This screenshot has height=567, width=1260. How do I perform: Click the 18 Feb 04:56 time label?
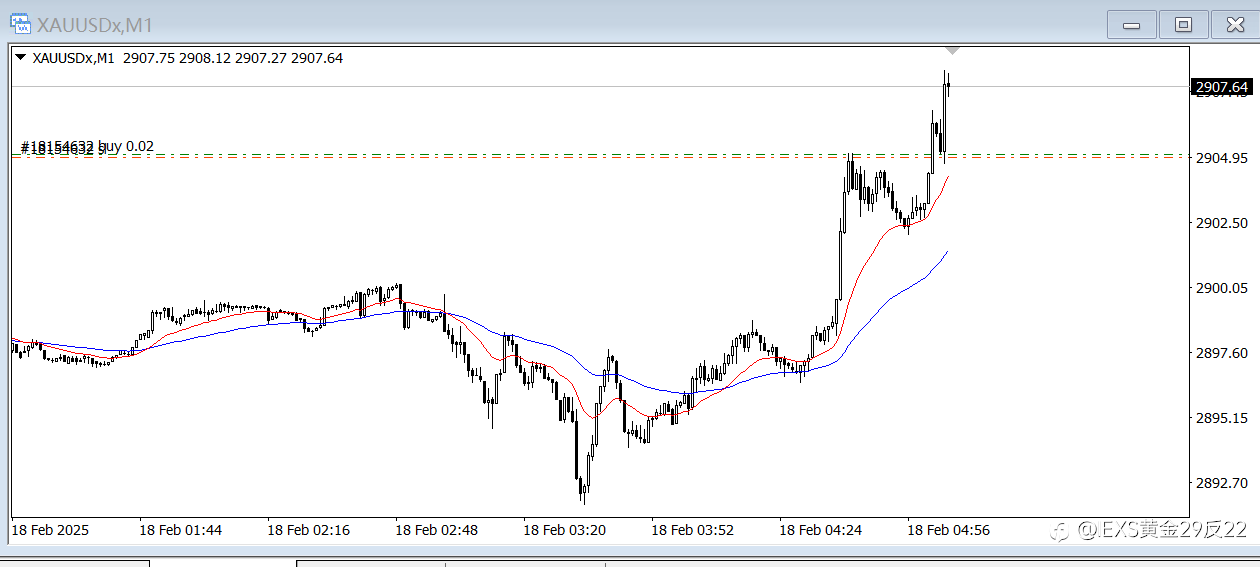(x=948, y=530)
